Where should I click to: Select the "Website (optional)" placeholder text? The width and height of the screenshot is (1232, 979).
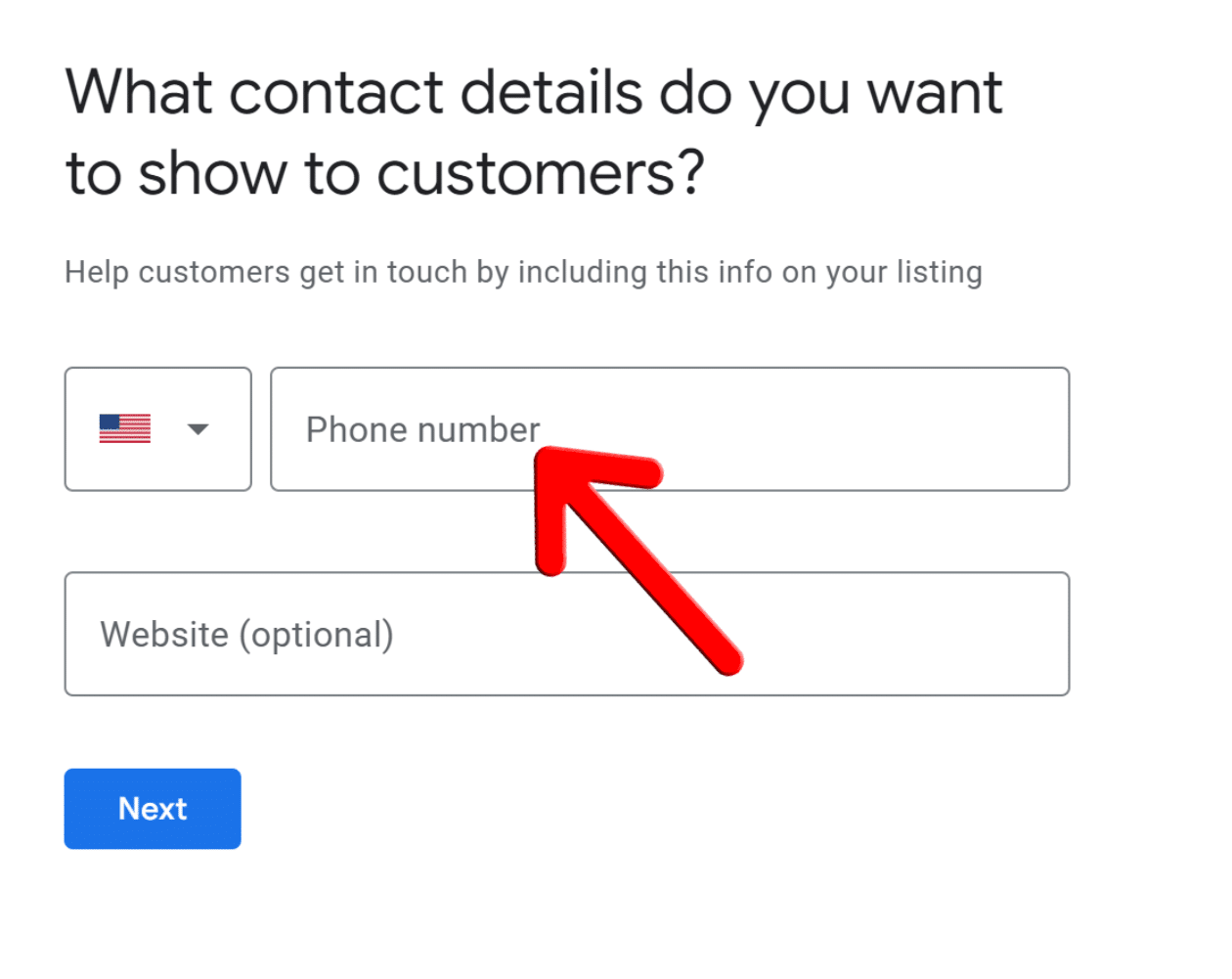coord(246,635)
